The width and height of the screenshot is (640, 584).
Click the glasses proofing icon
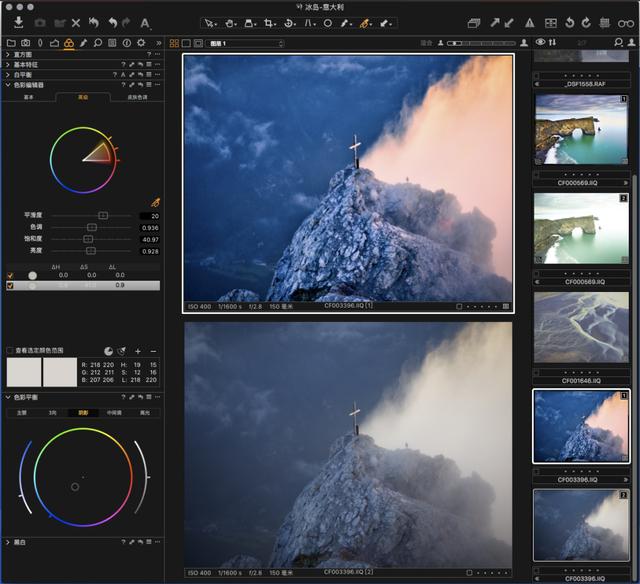coord(625,22)
